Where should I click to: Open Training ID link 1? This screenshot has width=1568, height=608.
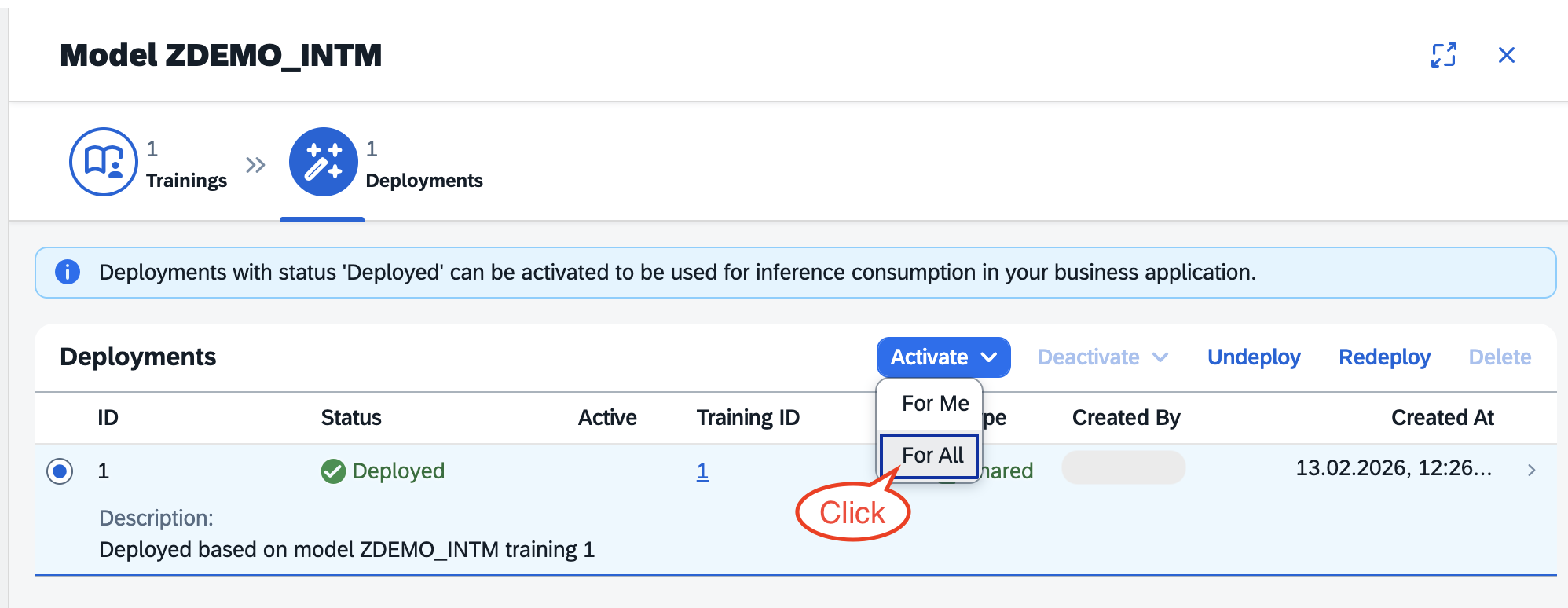[702, 471]
